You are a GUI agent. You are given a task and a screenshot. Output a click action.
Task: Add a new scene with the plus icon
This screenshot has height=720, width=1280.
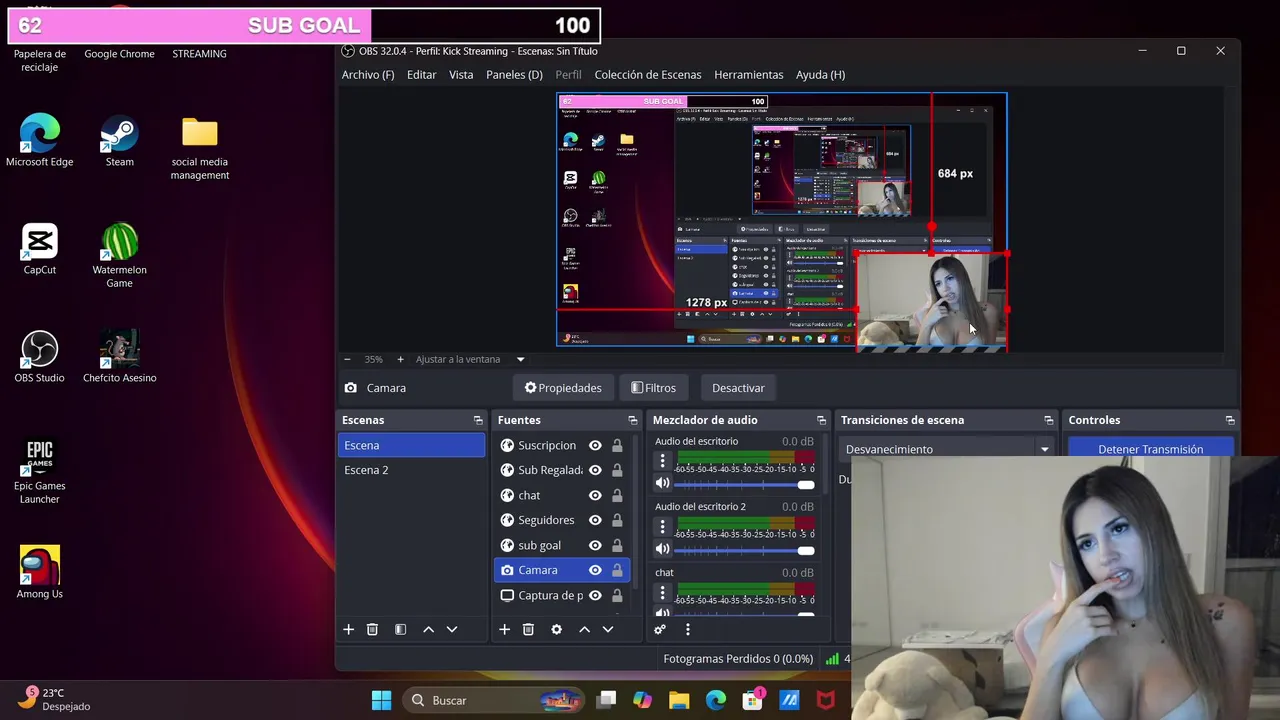348,629
